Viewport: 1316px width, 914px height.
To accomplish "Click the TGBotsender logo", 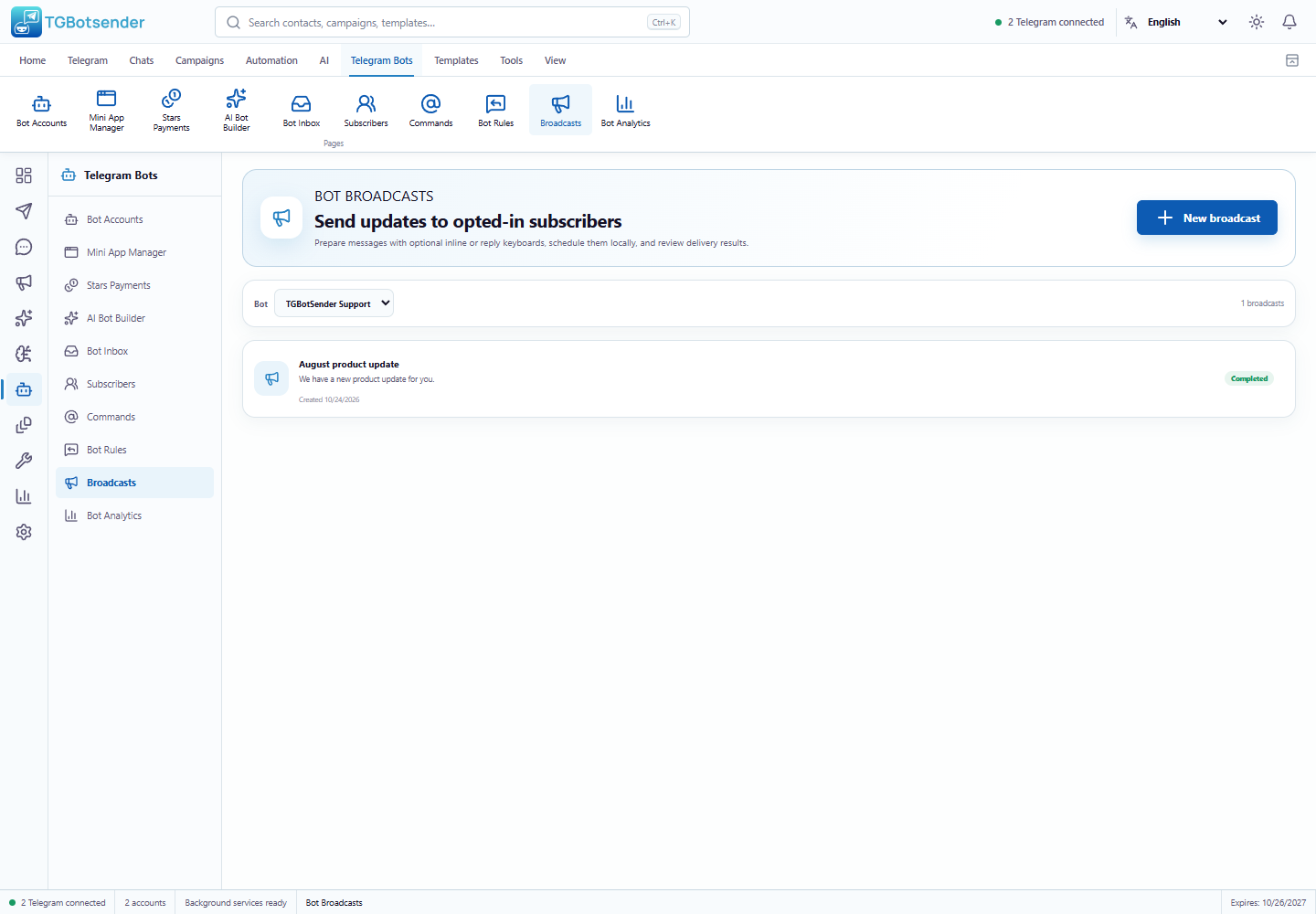I will pos(79,22).
